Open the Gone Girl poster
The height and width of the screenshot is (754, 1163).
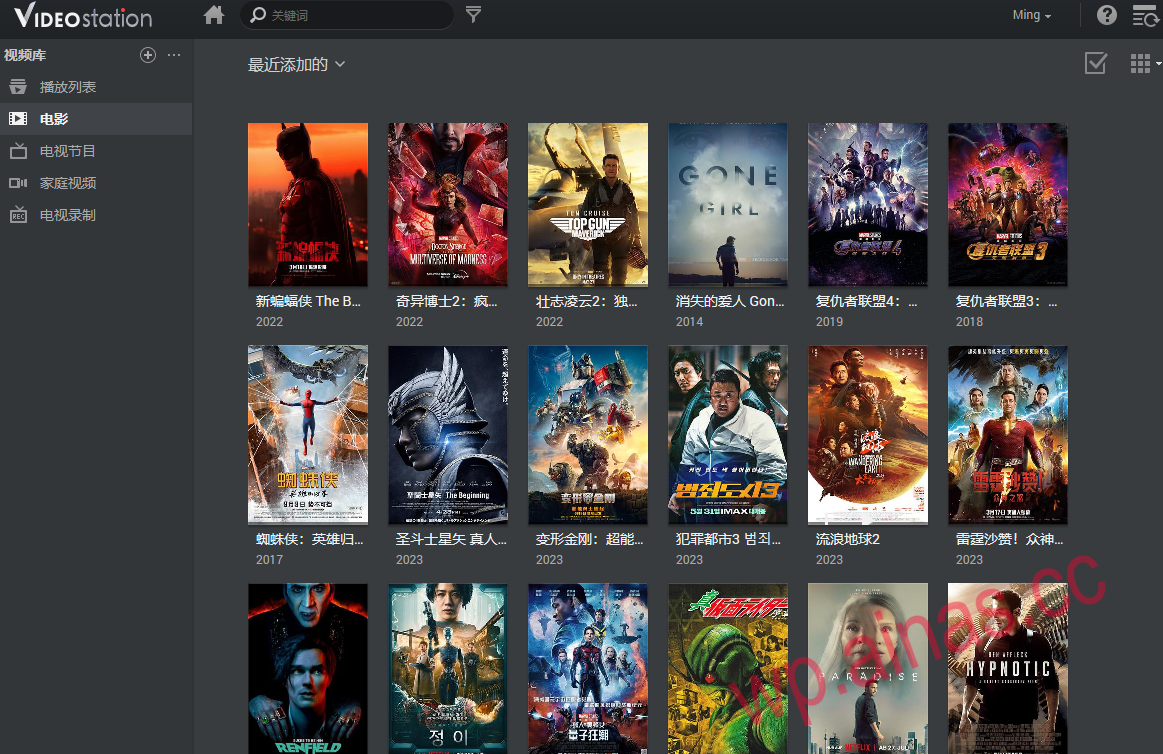728,205
